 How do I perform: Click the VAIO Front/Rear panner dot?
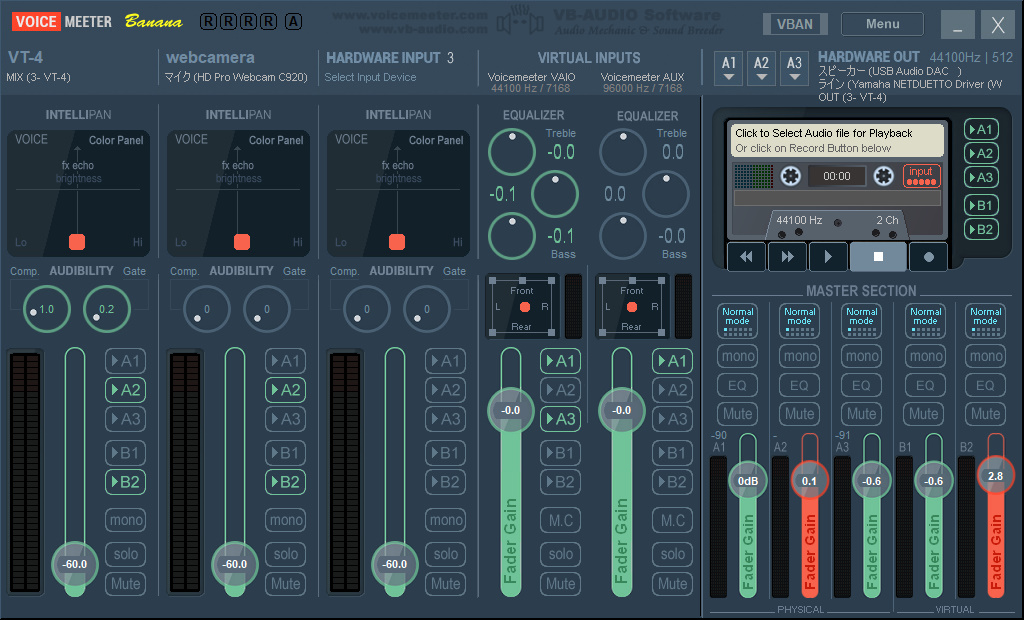(x=524, y=306)
